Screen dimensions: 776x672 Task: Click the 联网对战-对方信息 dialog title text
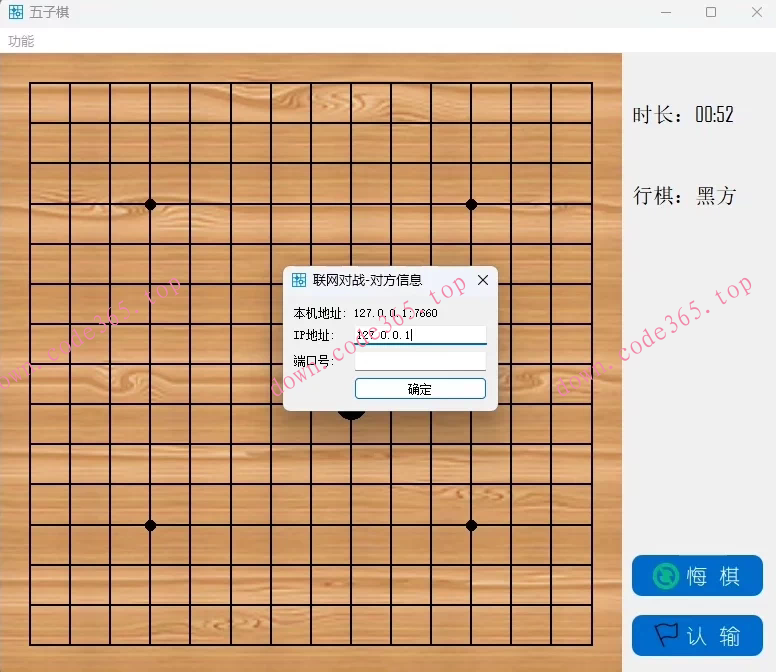click(367, 280)
